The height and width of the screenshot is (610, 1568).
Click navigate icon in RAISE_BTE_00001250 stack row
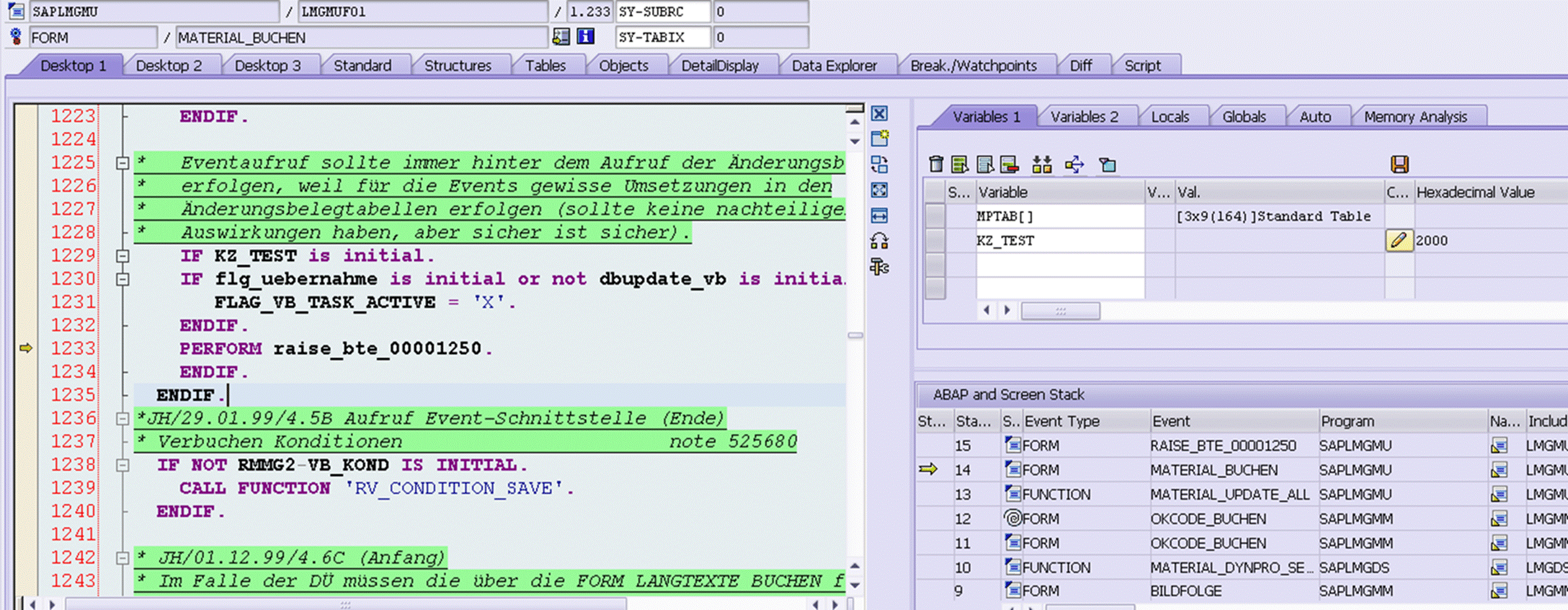point(1499,445)
